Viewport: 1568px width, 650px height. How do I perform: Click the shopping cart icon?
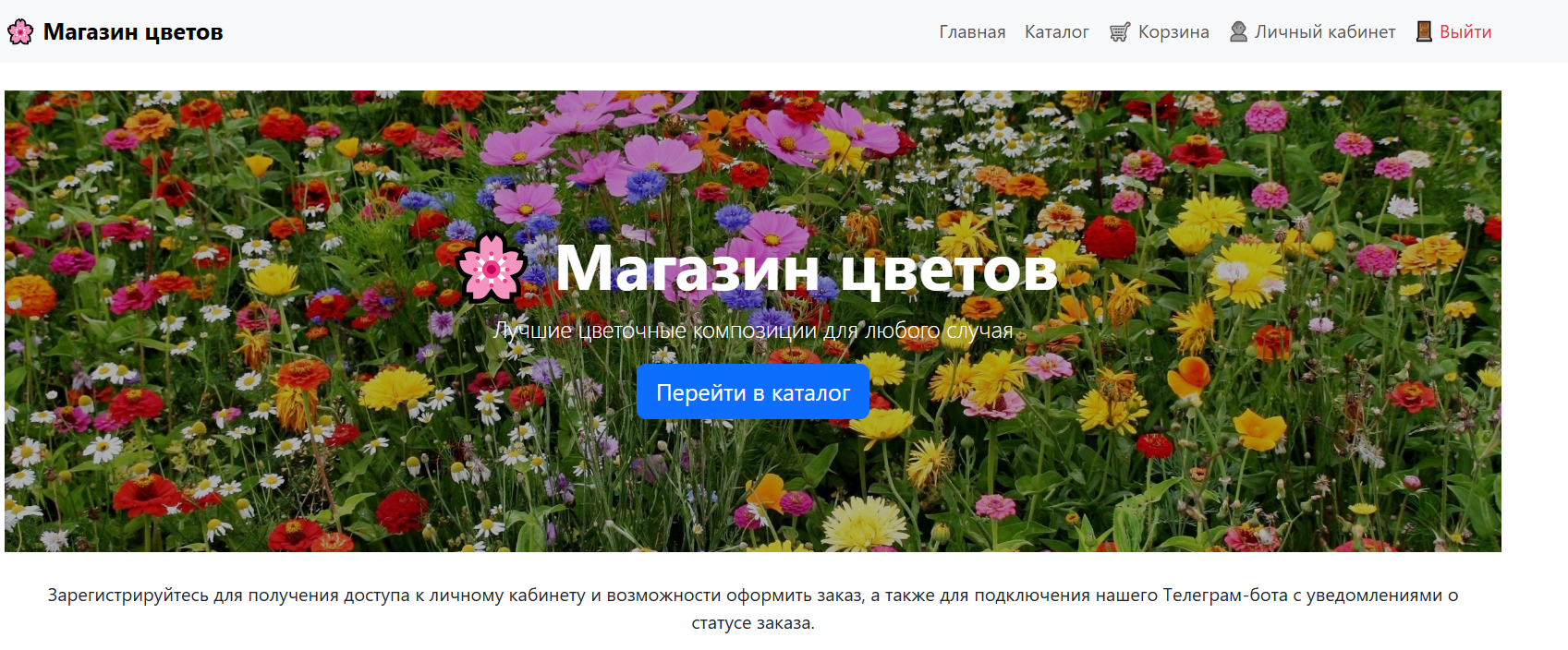point(1120,32)
